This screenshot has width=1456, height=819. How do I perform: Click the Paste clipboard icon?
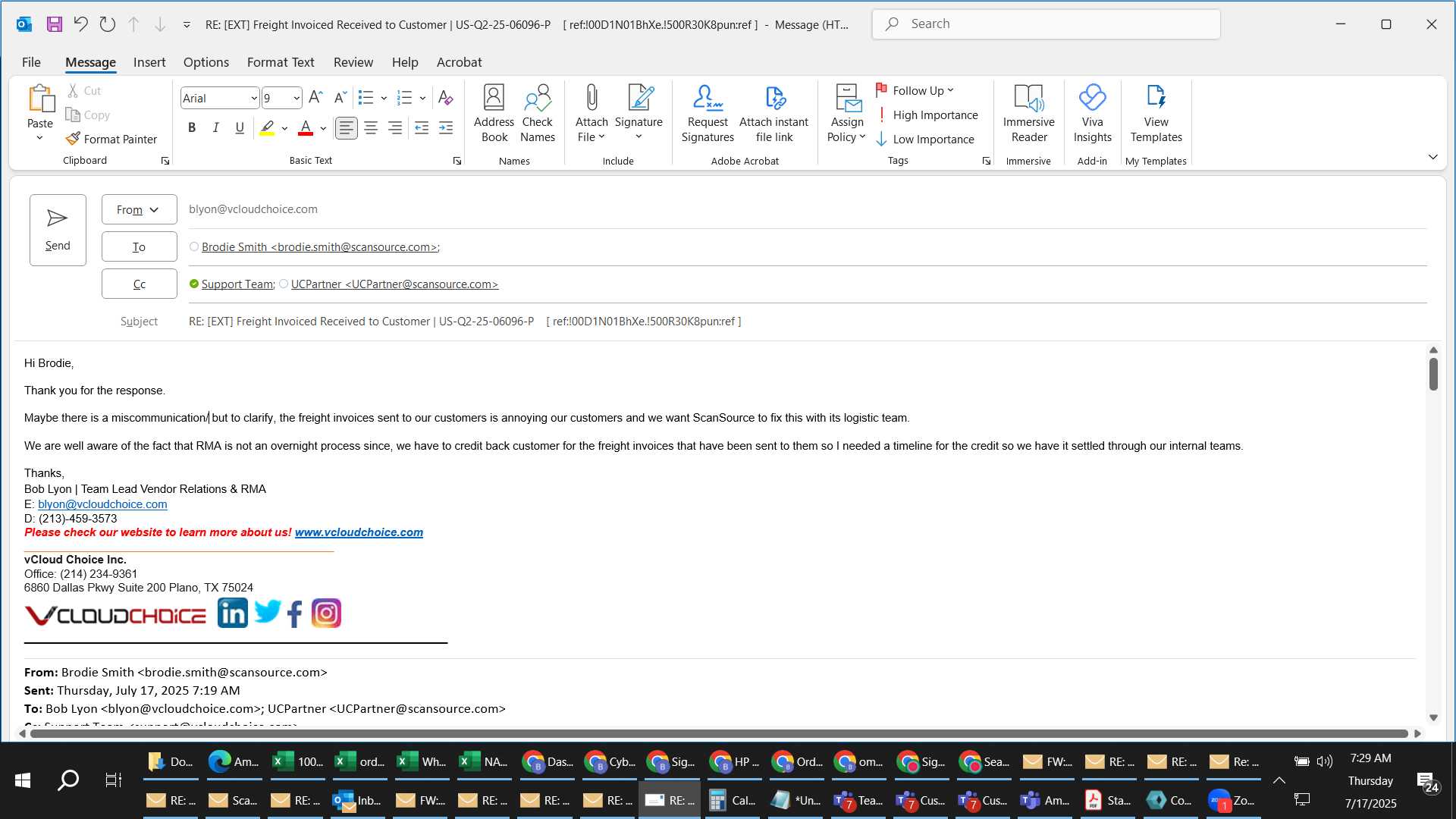[x=40, y=99]
